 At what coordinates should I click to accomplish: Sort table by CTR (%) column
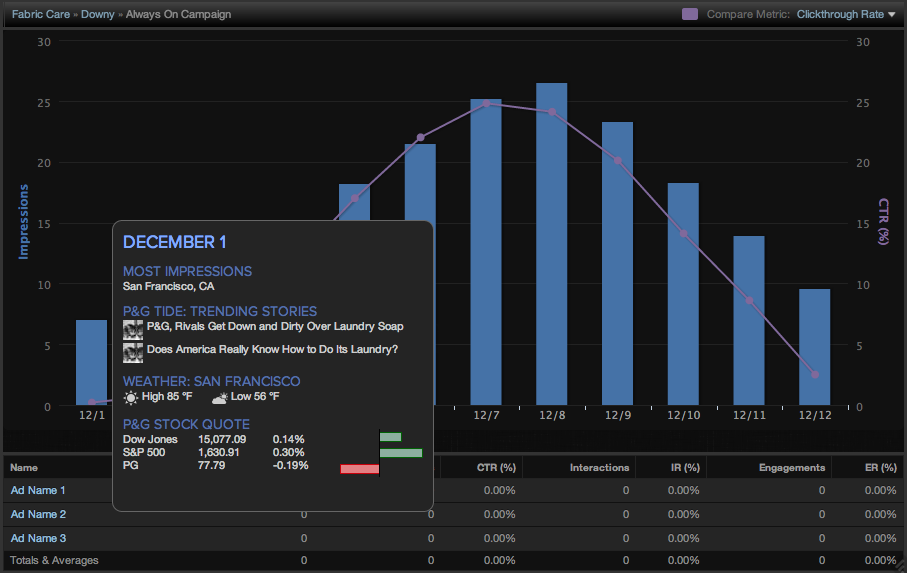(496, 467)
